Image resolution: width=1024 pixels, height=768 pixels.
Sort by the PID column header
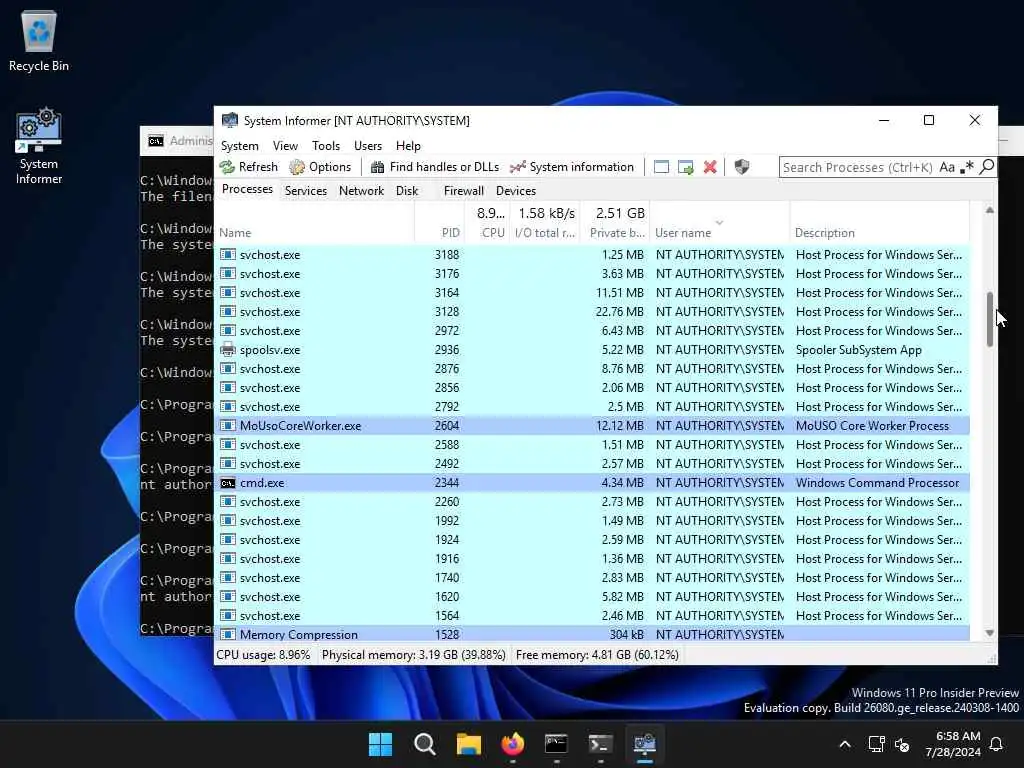(440, 223)
